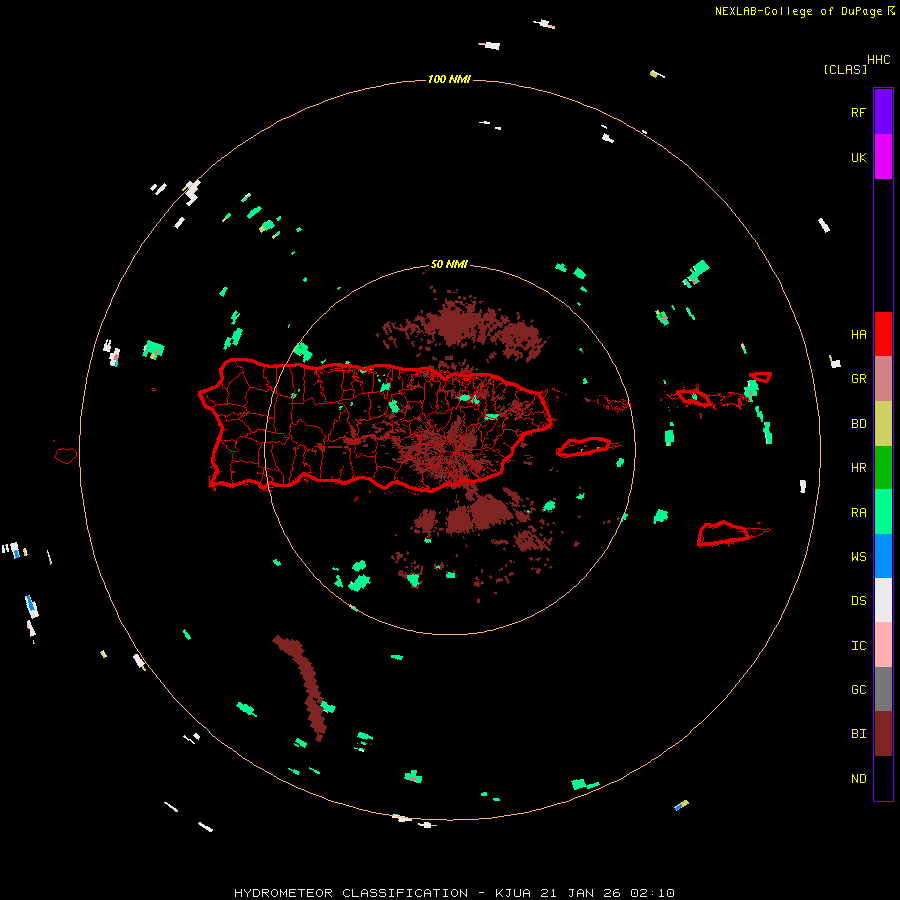Click the GC legend label
This screenshot has height=900, width=900.
858,689
